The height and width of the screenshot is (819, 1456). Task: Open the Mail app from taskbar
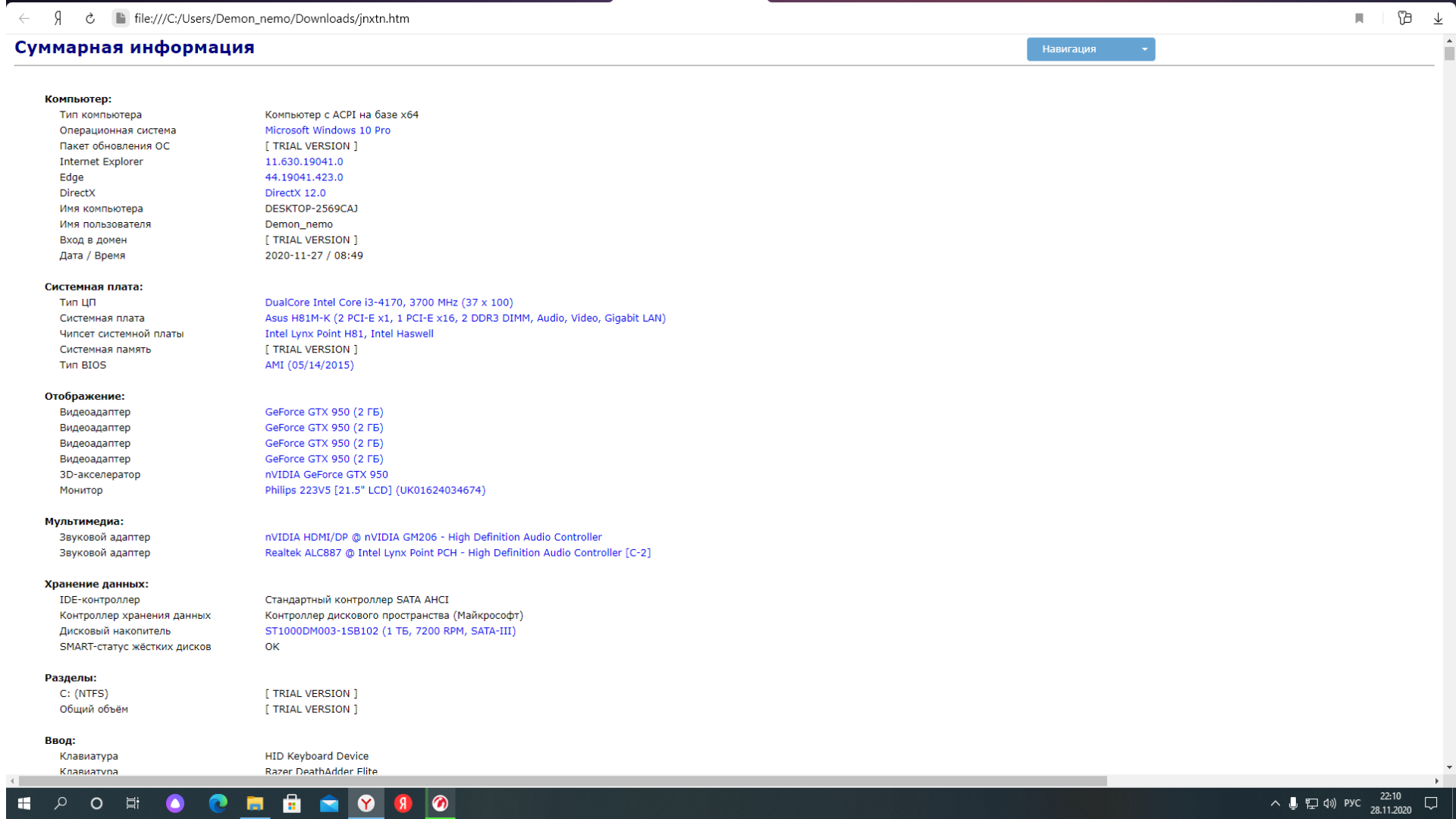click(x=329, y=803)
